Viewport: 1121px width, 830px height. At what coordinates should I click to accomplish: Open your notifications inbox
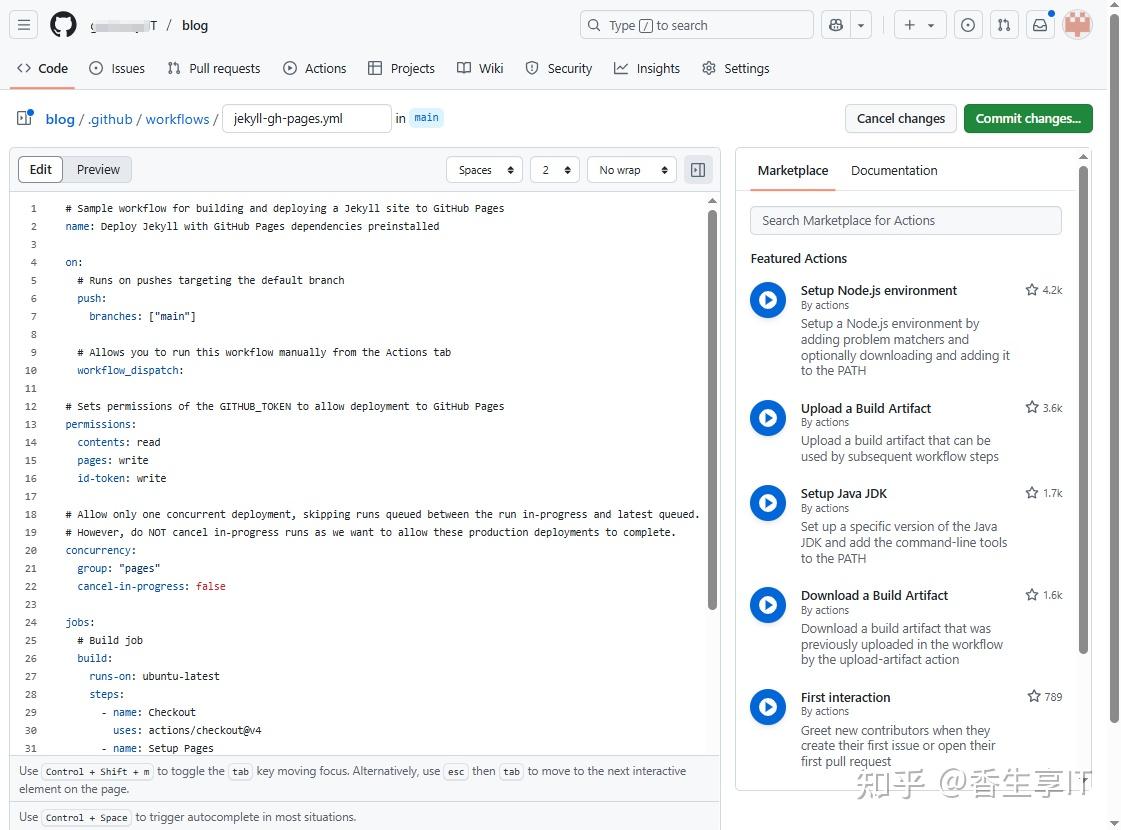point(1040,25)
